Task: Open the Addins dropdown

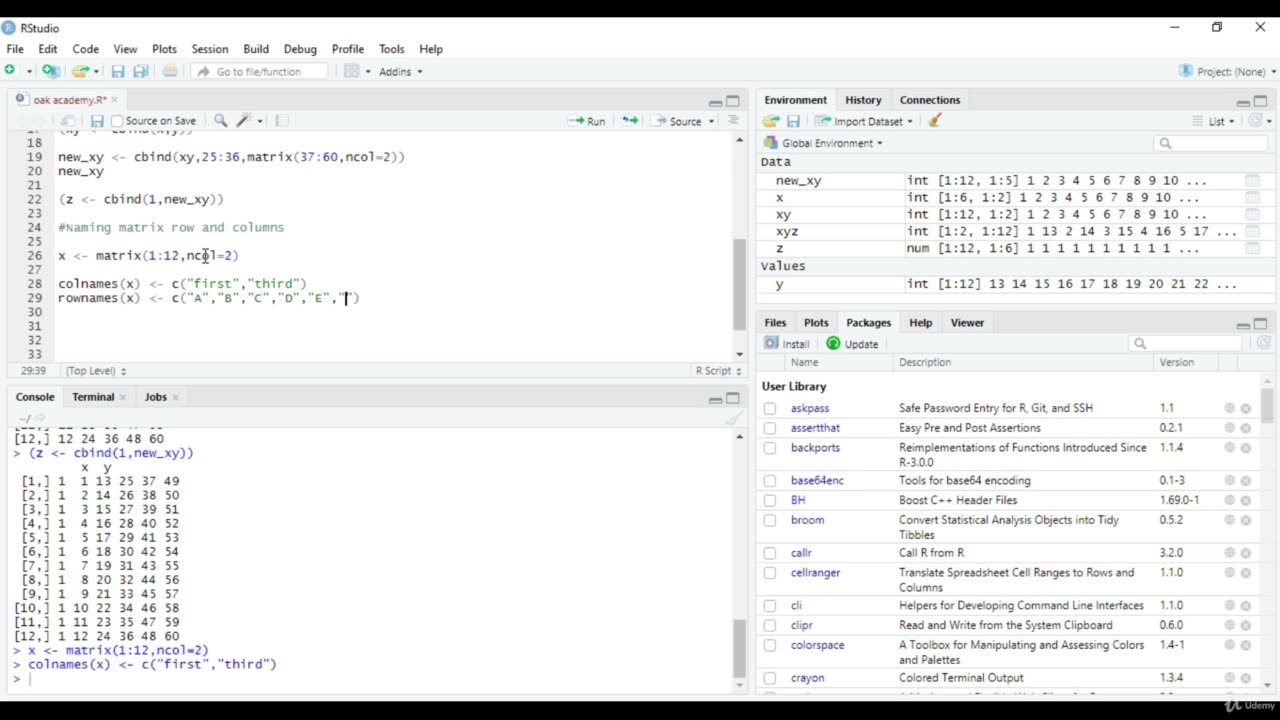Action: (x=401, y=71)
